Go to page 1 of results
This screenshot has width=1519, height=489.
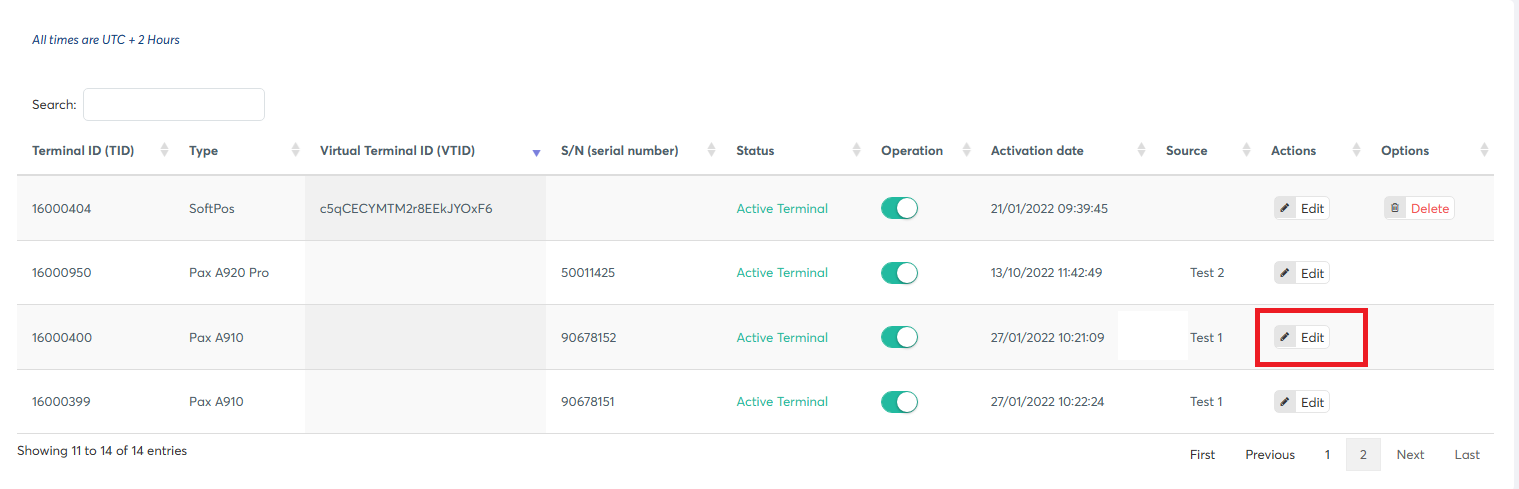point(1328,455)
